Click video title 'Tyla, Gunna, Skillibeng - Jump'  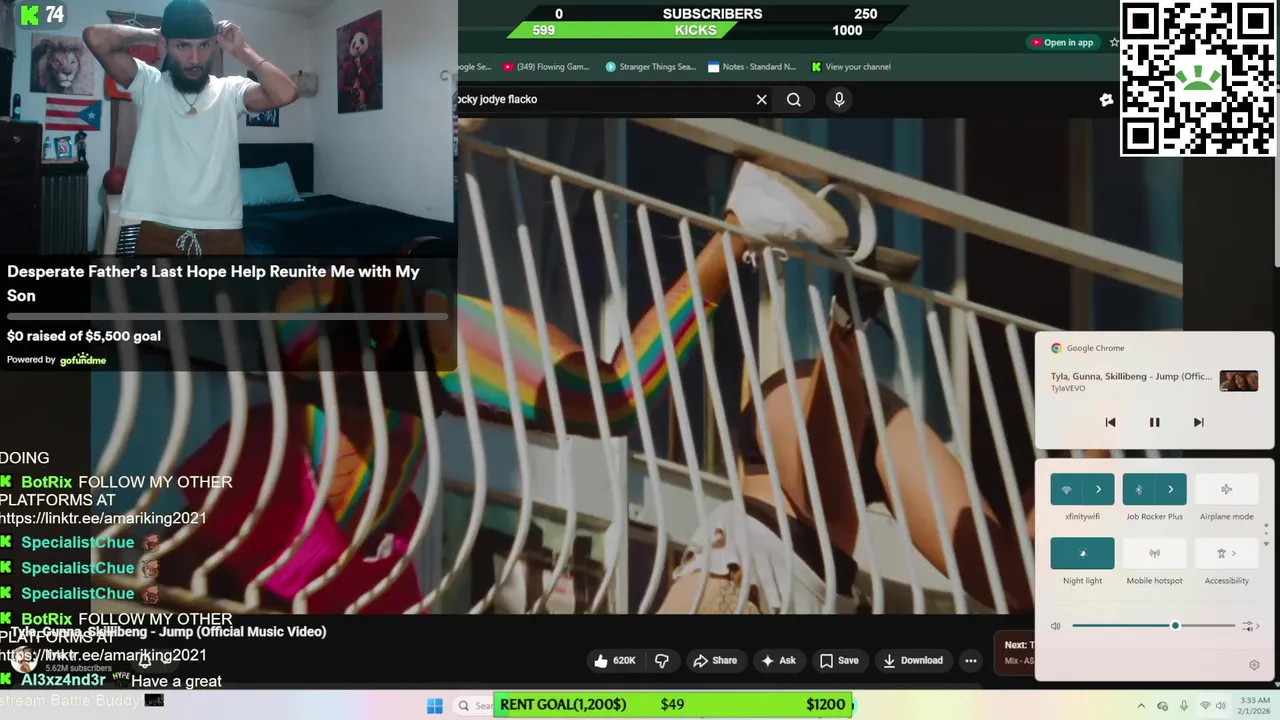(x=168, y=632)
